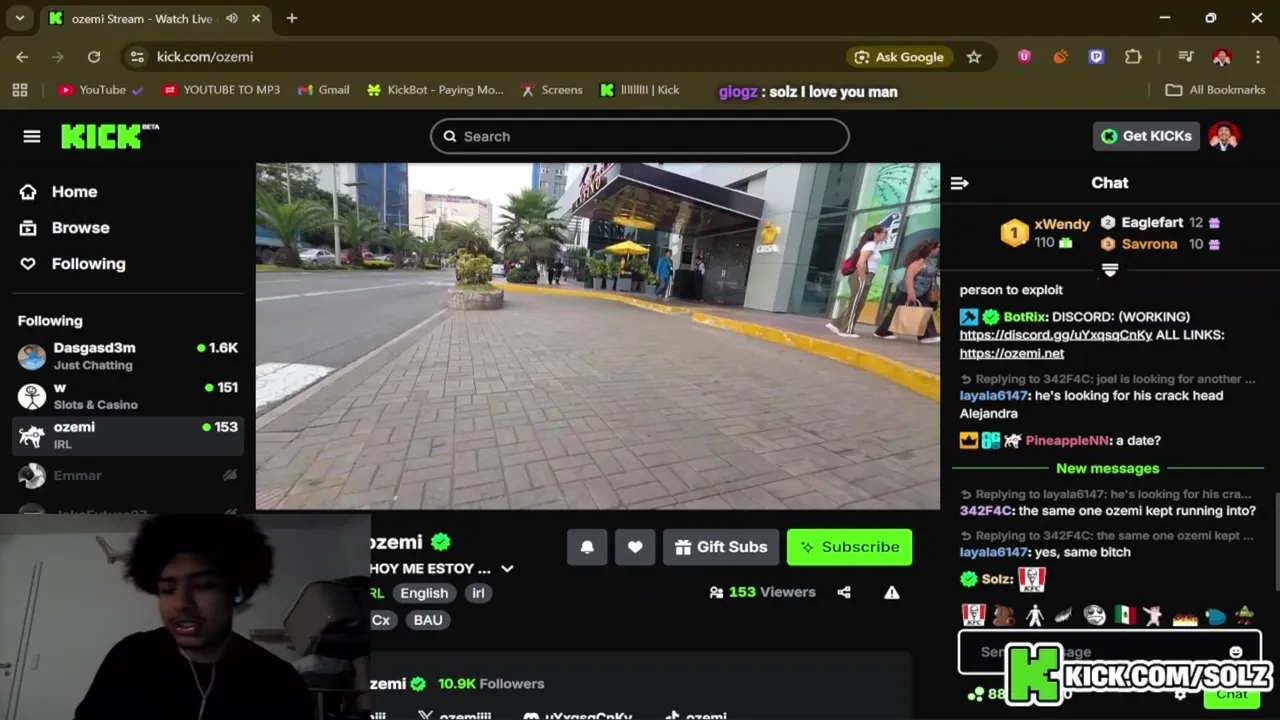Report stream with warning icon
Screen dimensions: 1280x720
(892, 592)
